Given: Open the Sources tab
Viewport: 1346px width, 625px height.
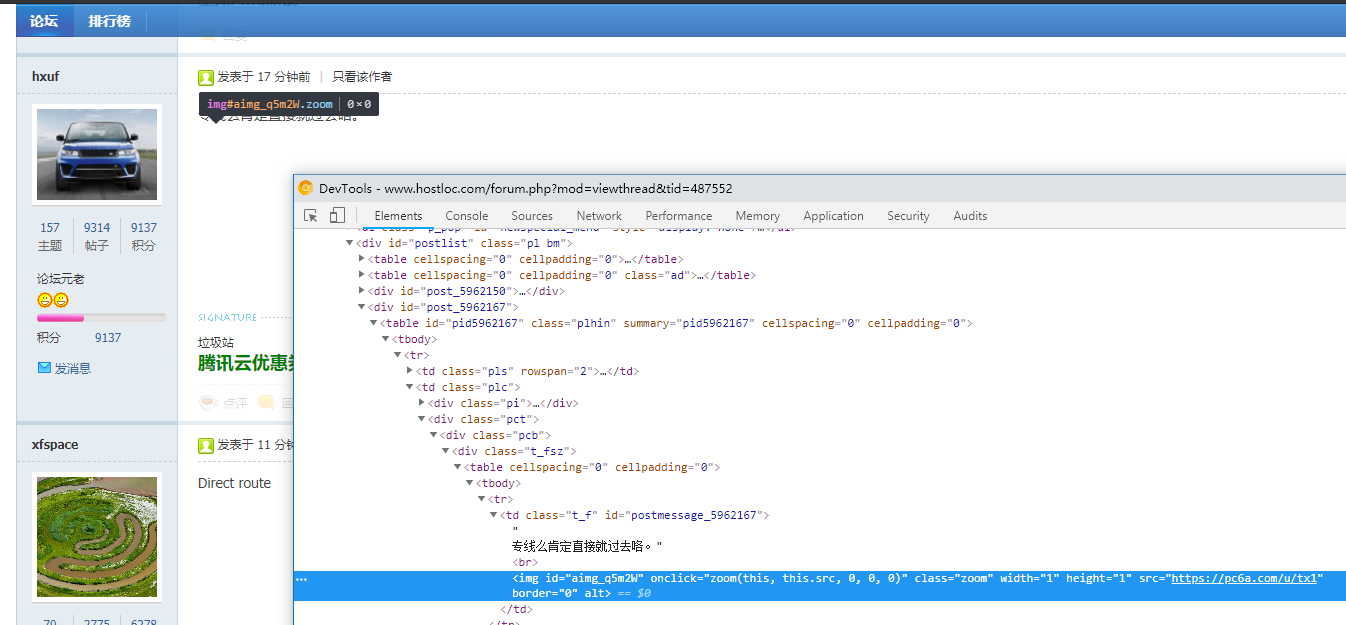Looking at the screenshot, I should click(532, 216).
